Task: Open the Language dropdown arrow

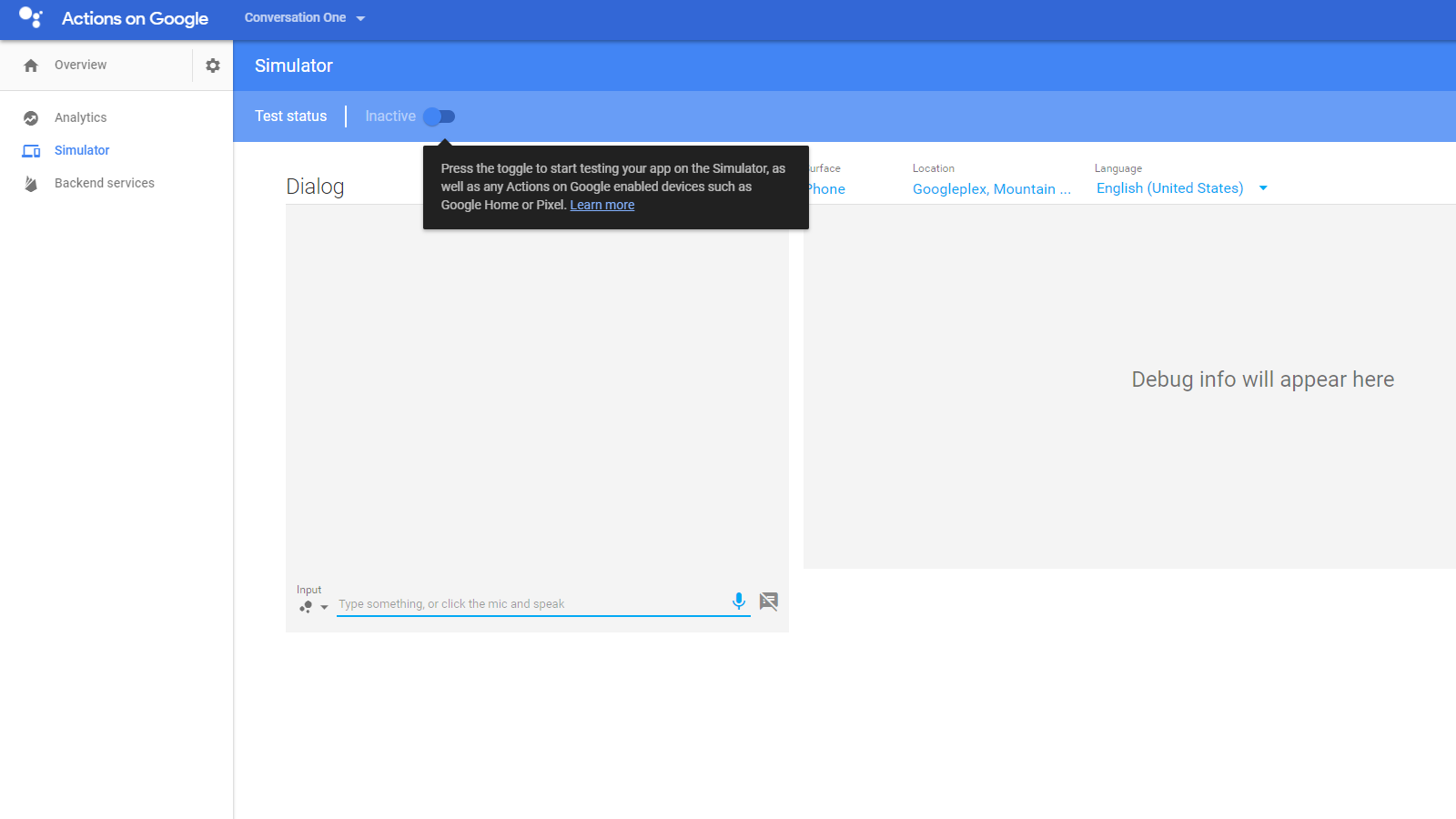Action: (x=1263, y=188)
